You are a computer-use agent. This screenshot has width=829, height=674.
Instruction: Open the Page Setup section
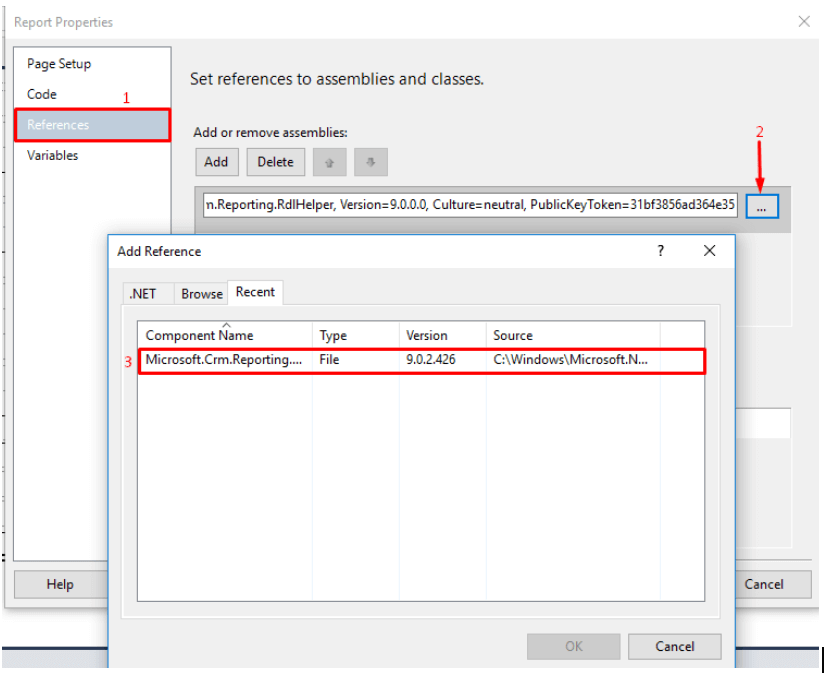[60, 63]
